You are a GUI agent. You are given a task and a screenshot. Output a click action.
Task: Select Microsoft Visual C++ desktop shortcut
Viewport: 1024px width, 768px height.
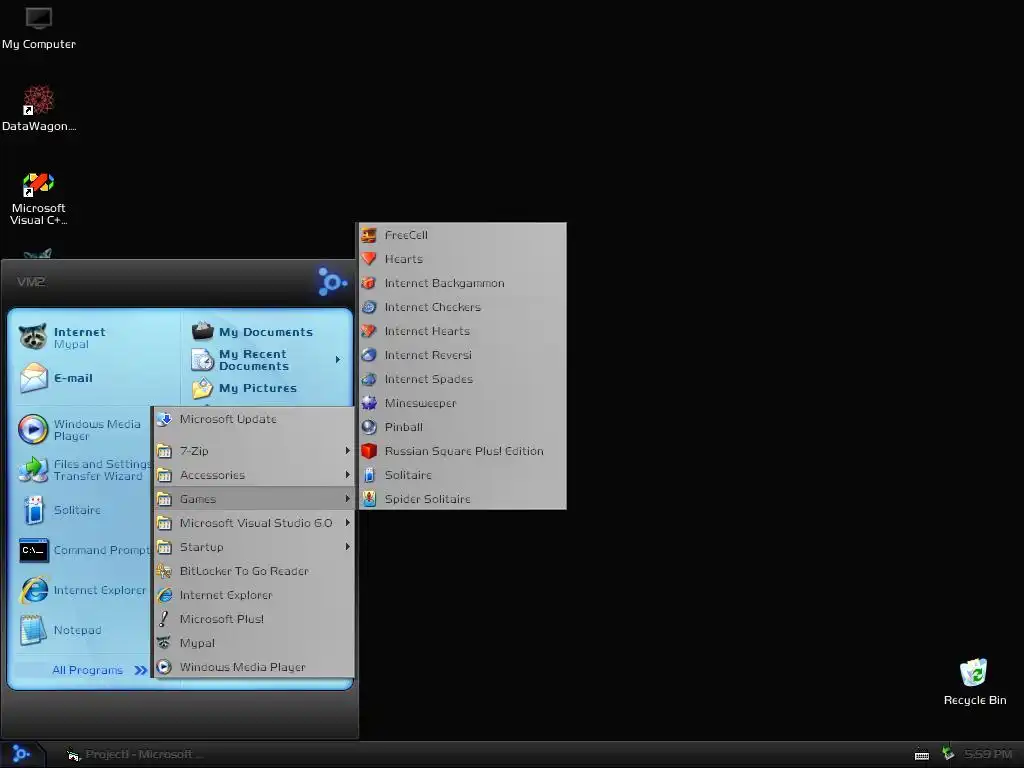39,199
